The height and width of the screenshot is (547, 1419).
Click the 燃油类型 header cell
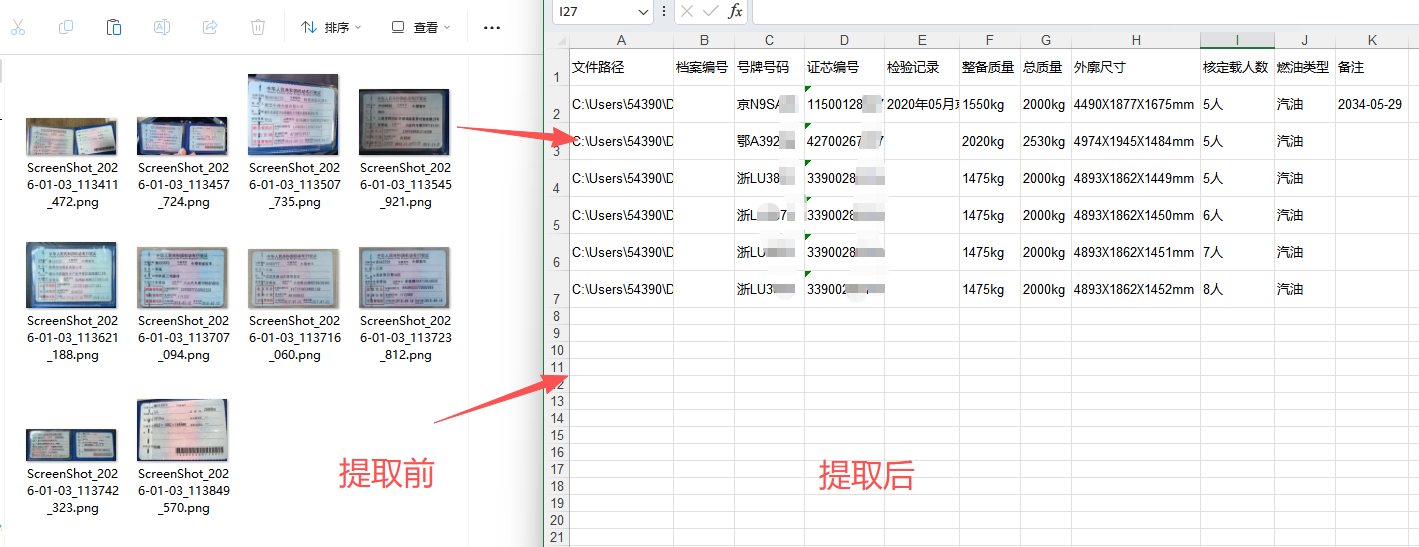(x=1305, y=67)
